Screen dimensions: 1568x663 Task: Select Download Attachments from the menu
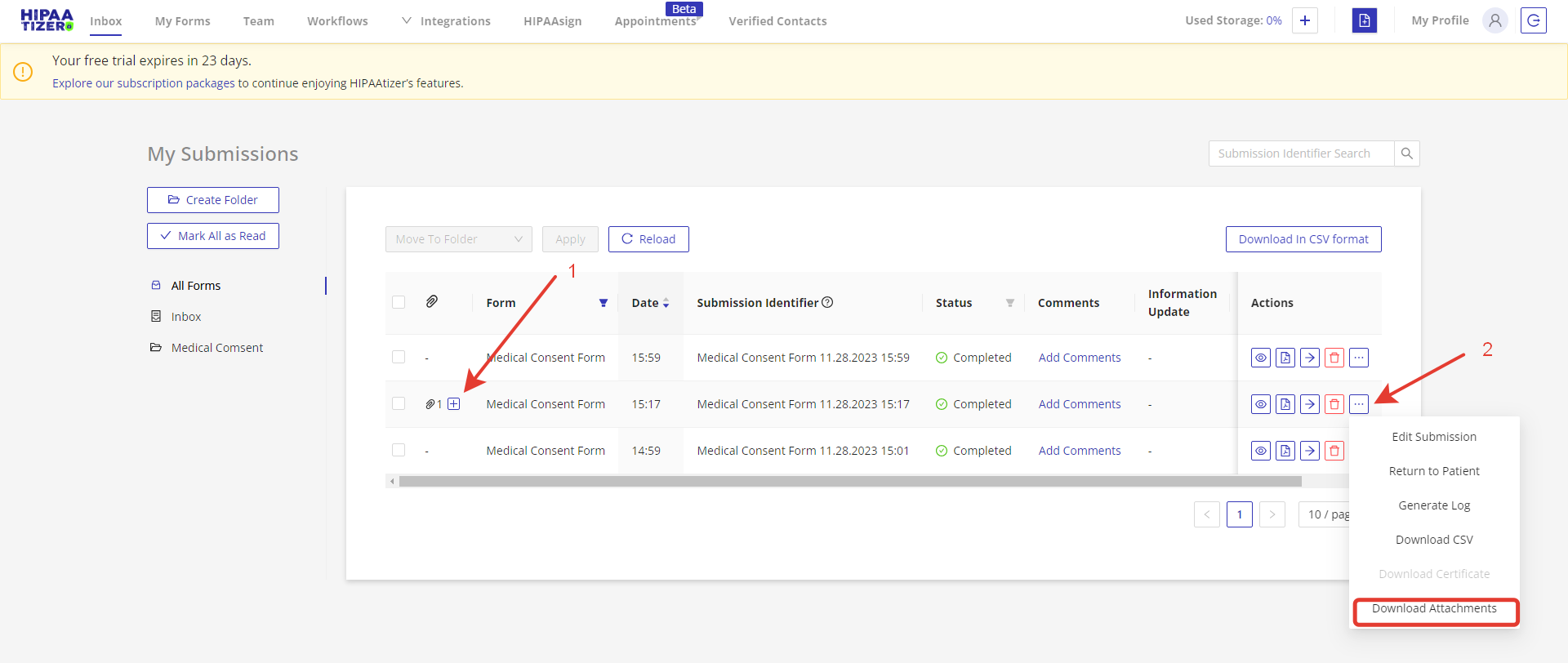coord(1434,608)
